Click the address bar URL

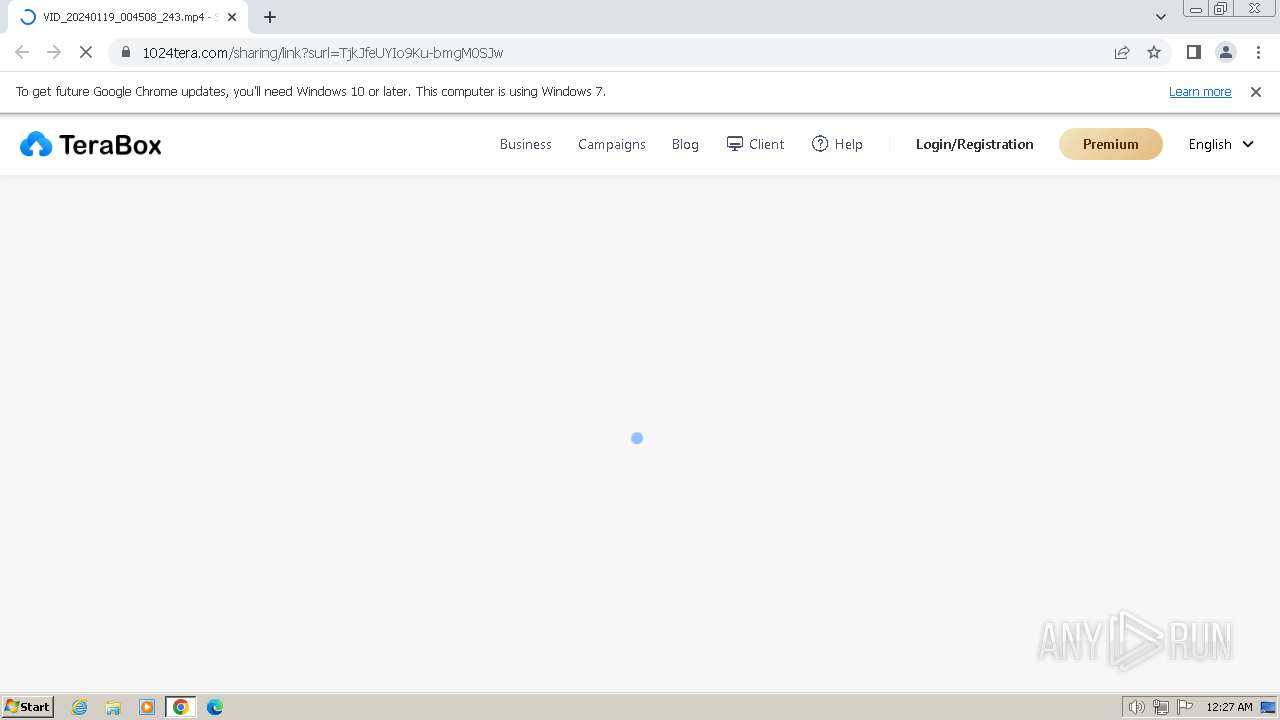[x=322, y=53]
